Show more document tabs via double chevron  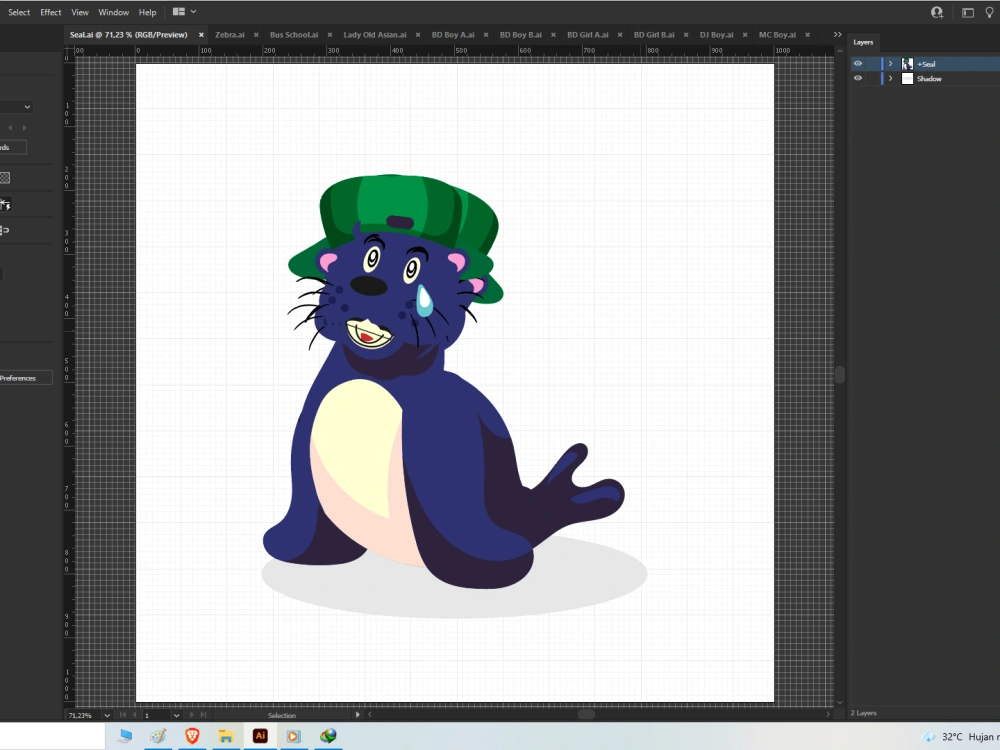click(837, 34)
